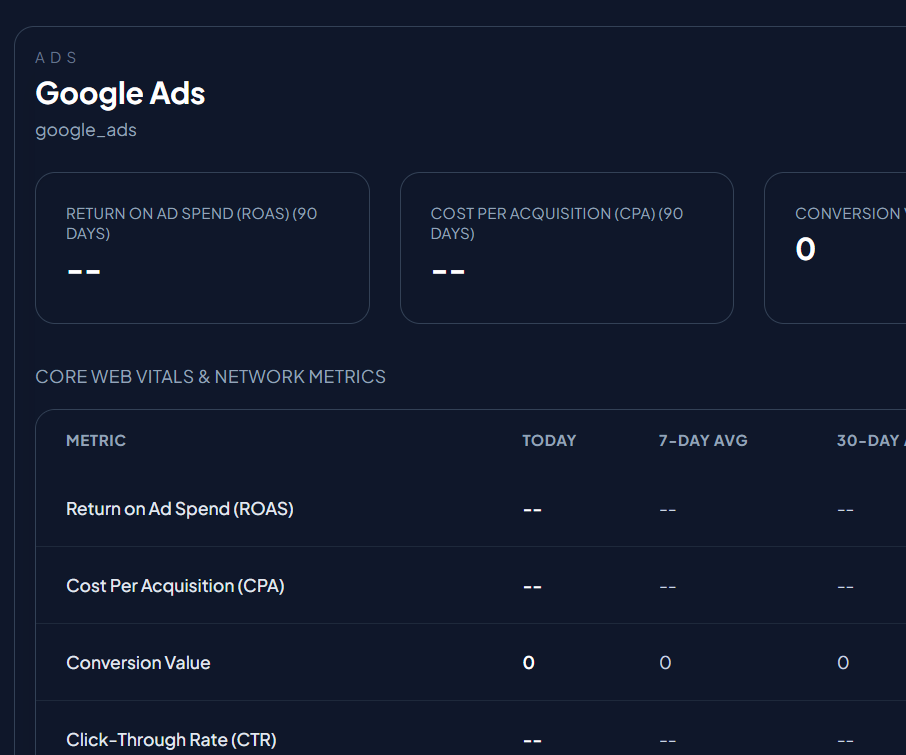Click the 7-DAY AVG column header
This screenshot has height=755, width=906.
[703, 441]
